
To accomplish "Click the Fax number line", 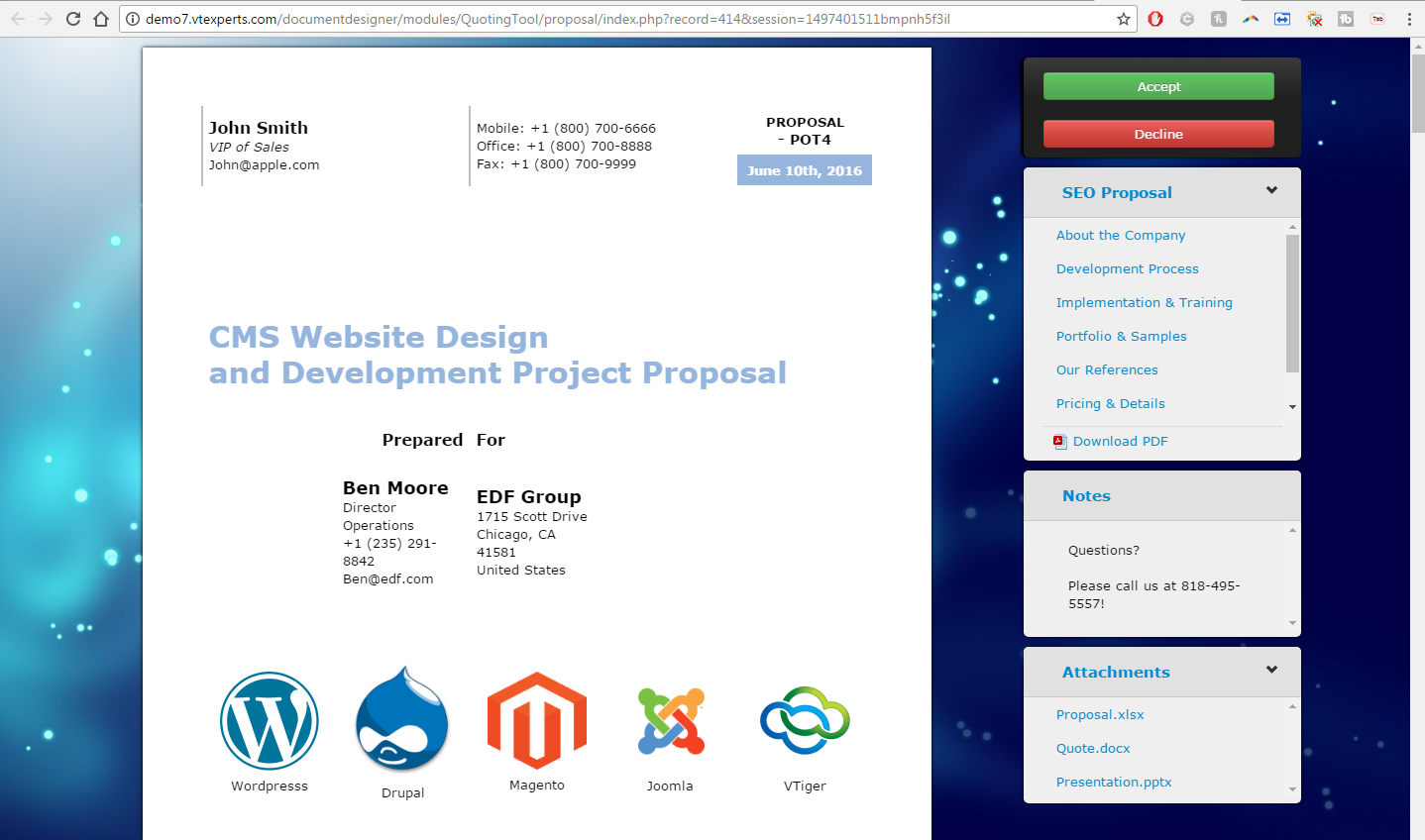I will (x=556, y=163).
